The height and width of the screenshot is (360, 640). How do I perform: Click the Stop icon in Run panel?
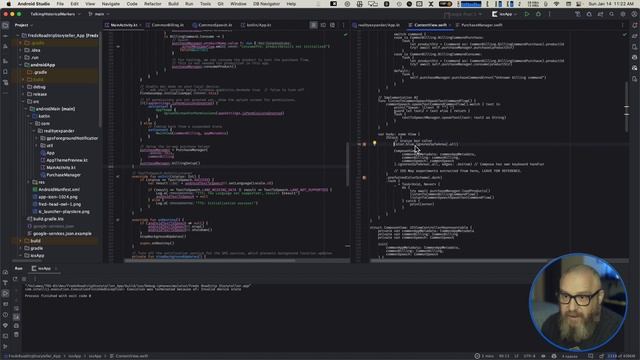(24, 279)
